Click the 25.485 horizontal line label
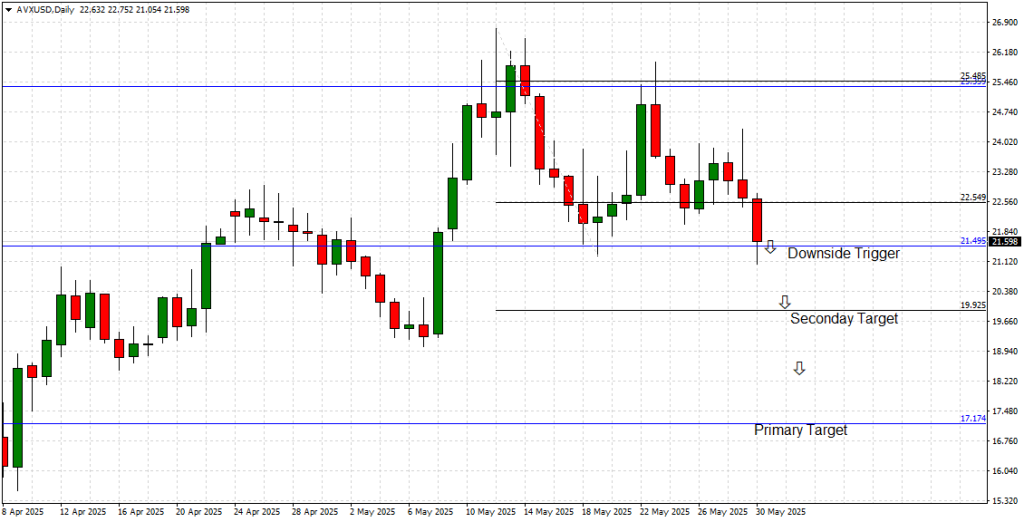 pyautogui.click(x=972, y=76)
